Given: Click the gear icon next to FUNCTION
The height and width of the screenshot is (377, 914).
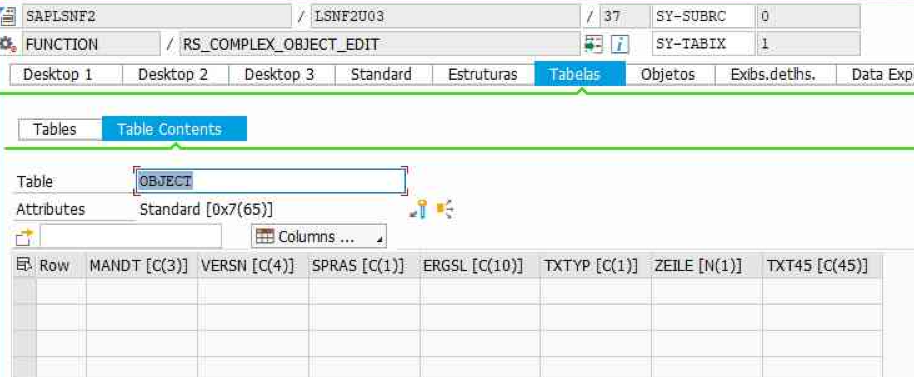Looking at the screenshot, I should (7, 44).
